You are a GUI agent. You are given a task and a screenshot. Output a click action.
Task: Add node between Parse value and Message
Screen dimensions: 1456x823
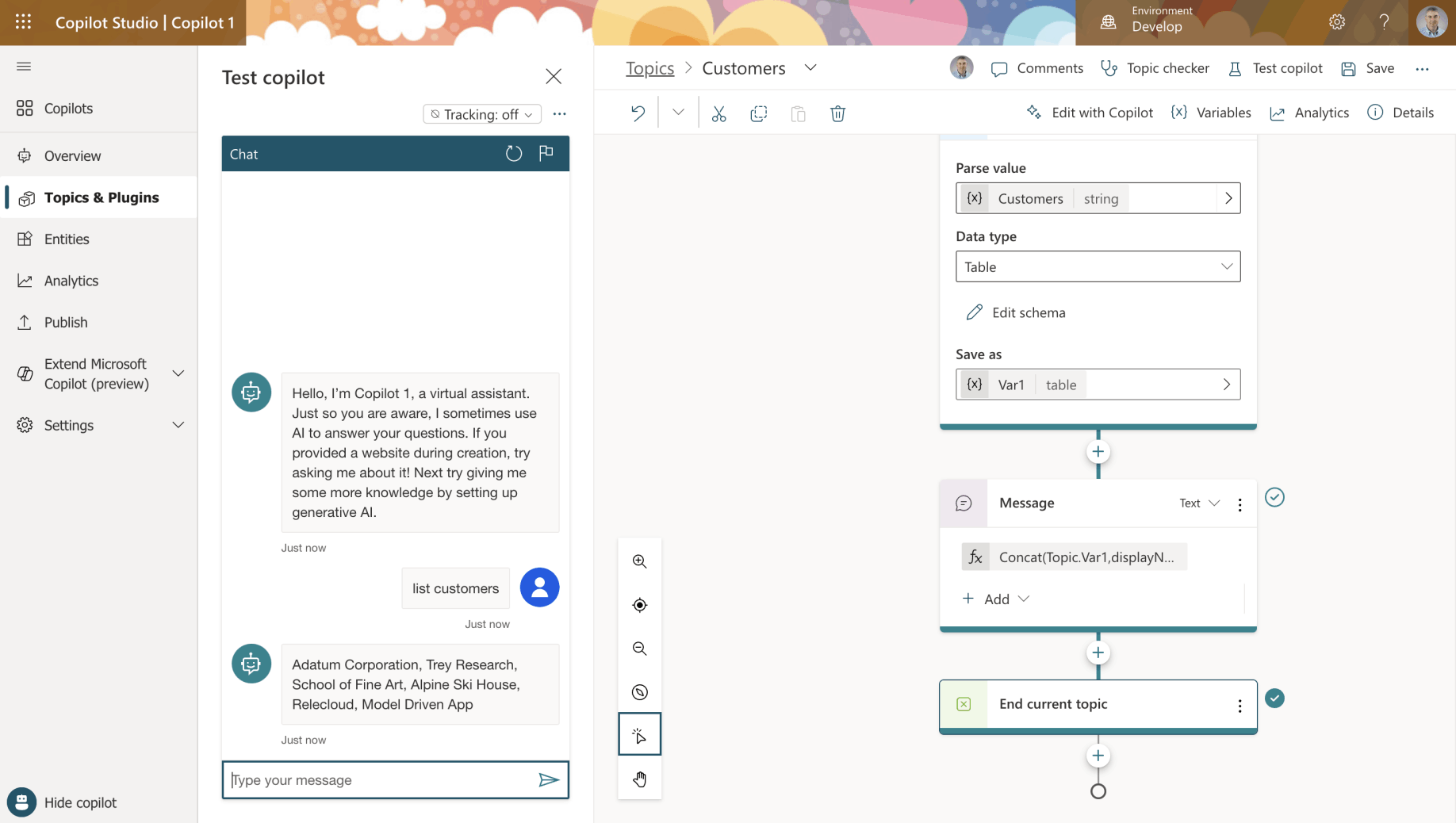click(1098, 452)
